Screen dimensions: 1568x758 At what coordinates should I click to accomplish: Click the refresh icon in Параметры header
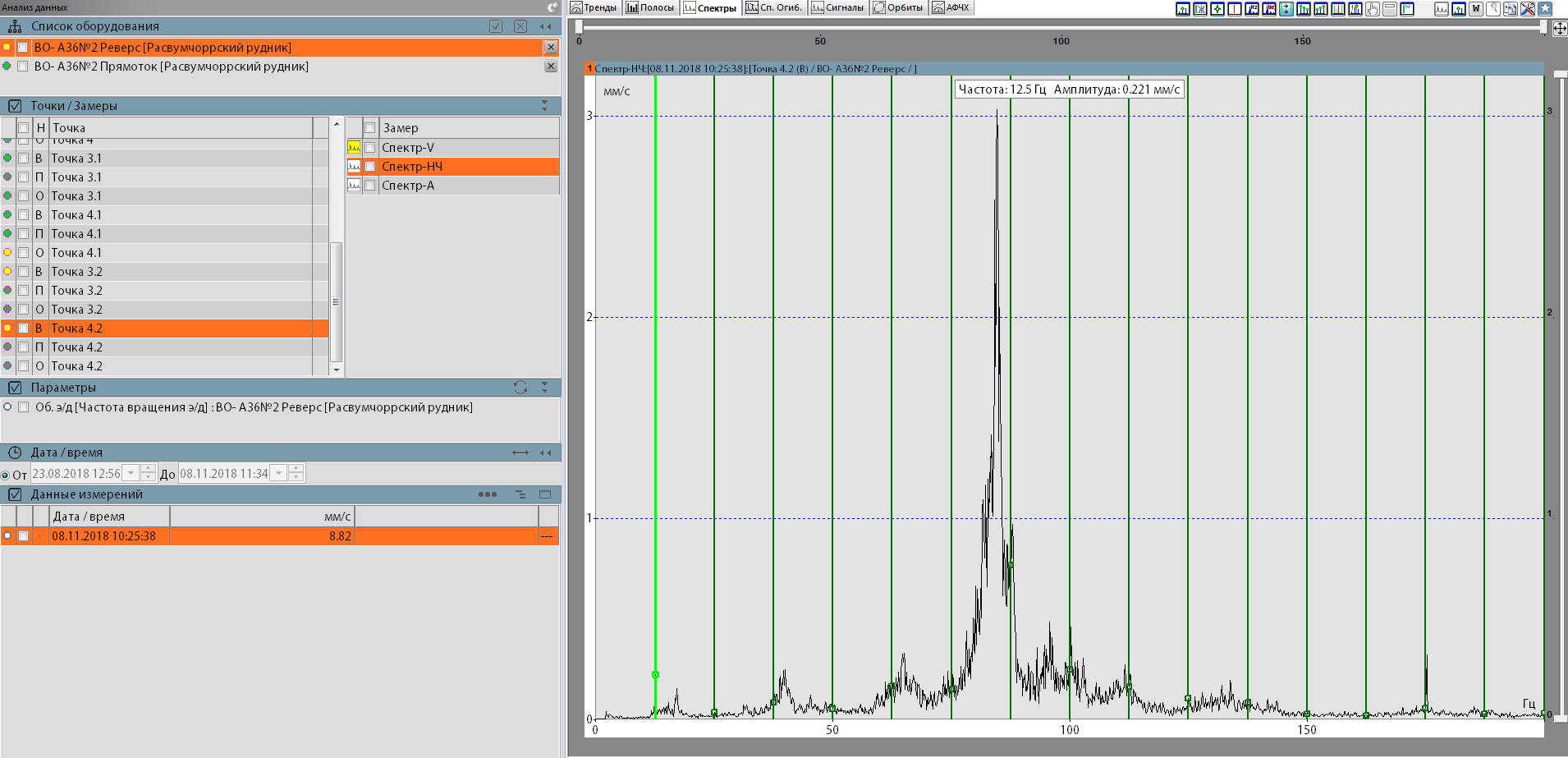click(520, 387)
